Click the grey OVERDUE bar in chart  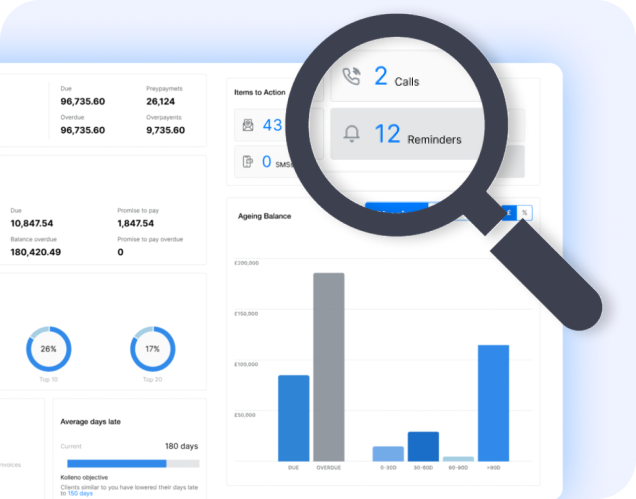pyautogui.click(x=328, y=366)
